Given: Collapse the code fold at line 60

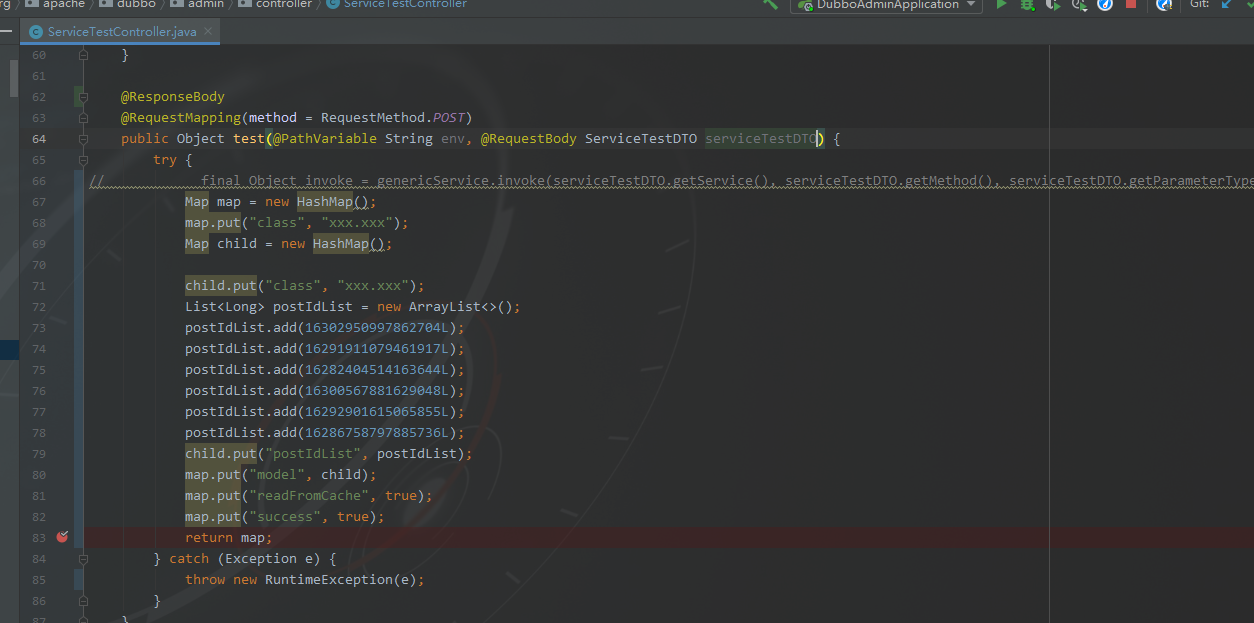Looking at the screenshot, I should click(85, 55).
